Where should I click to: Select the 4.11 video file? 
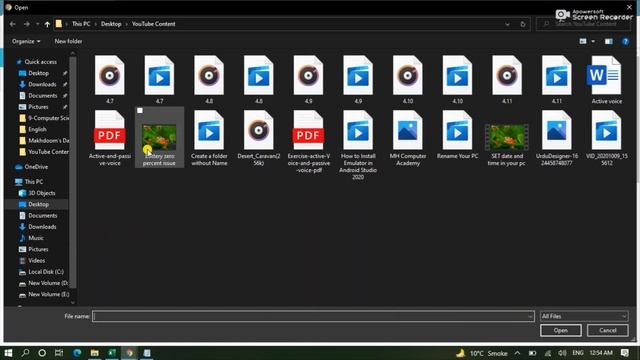click(x=557, y=76)
